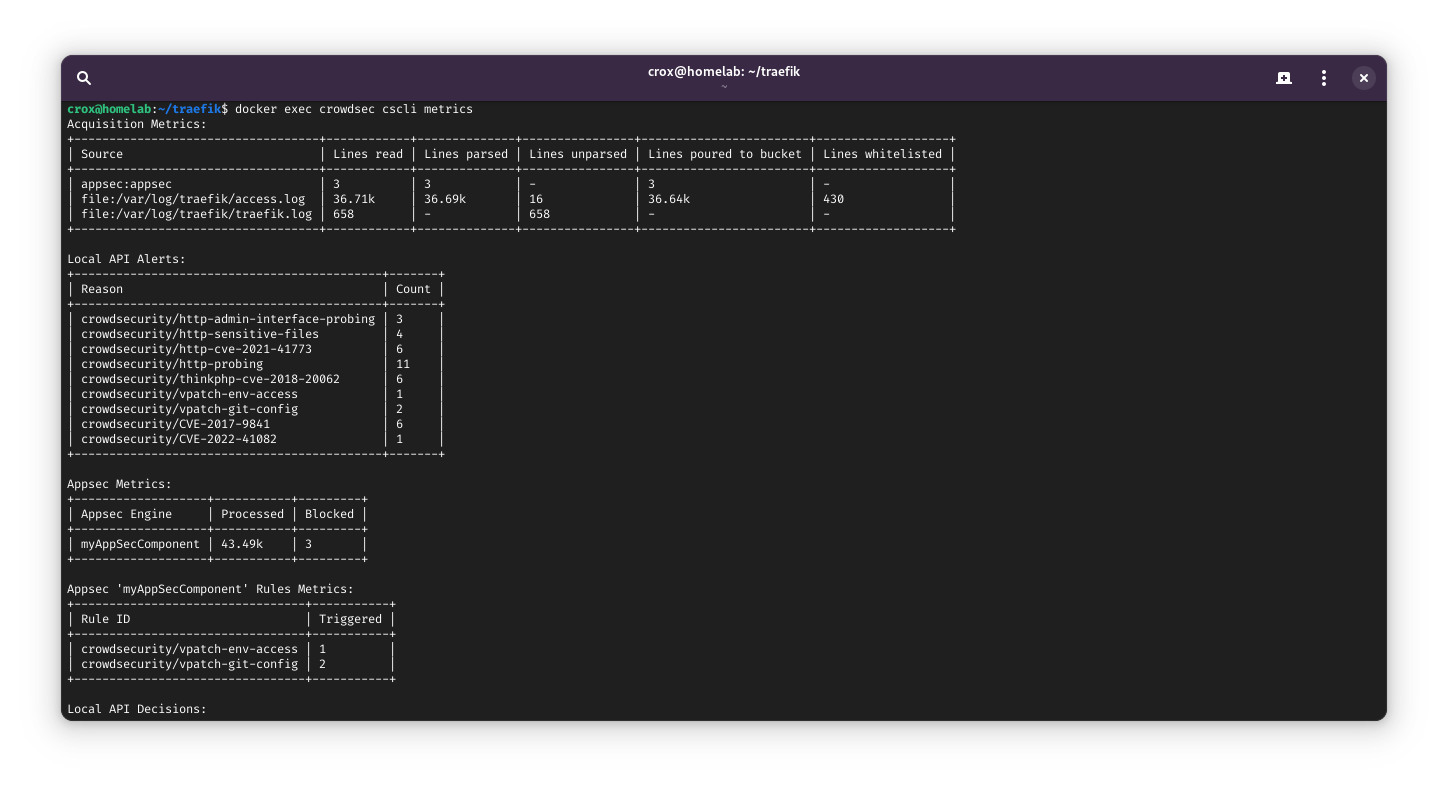
Task: Open terminal search with the magnifier icon
Action: (x=84, y=78)
